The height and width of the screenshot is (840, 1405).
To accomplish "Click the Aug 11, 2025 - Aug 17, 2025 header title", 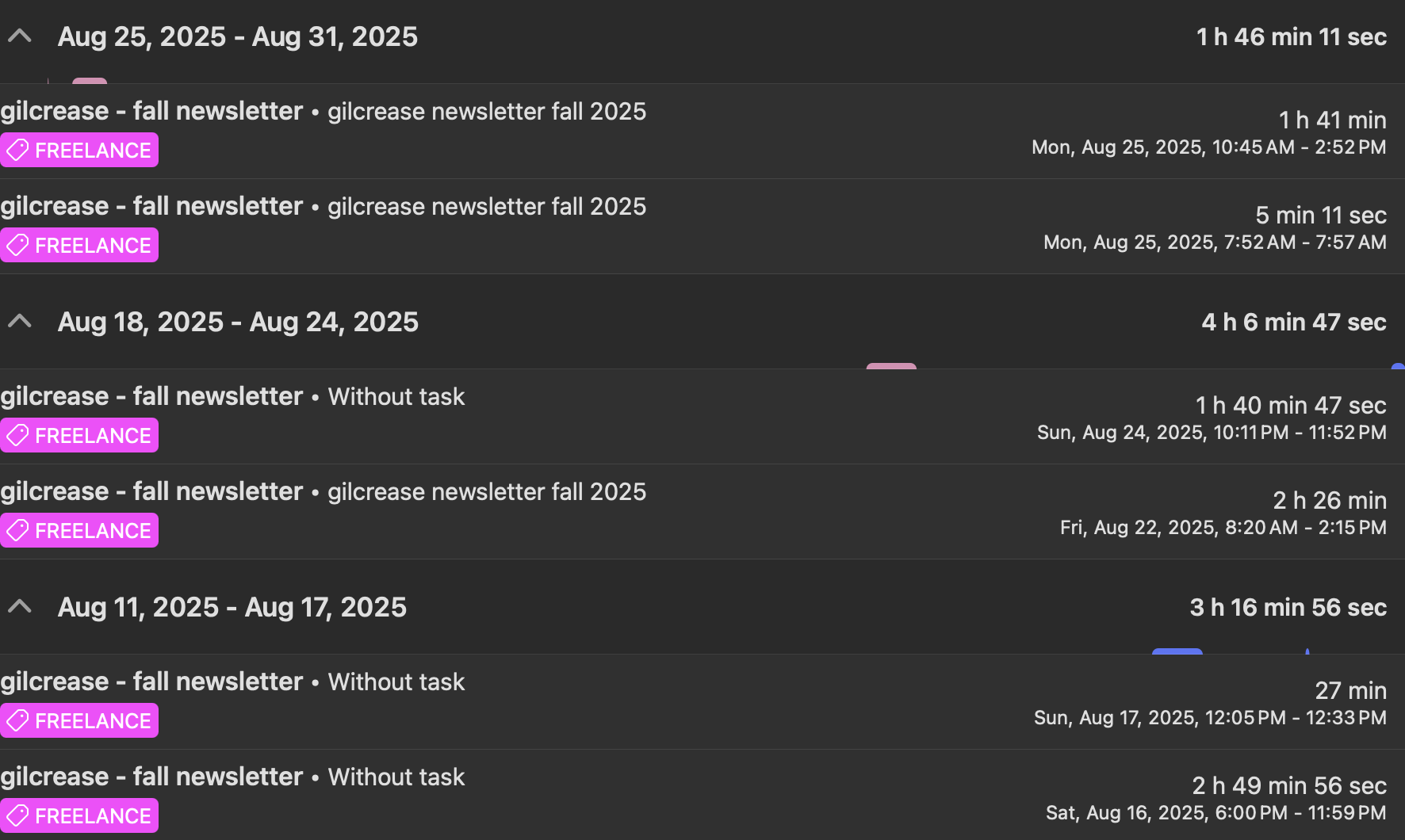I will click(232, 607).
